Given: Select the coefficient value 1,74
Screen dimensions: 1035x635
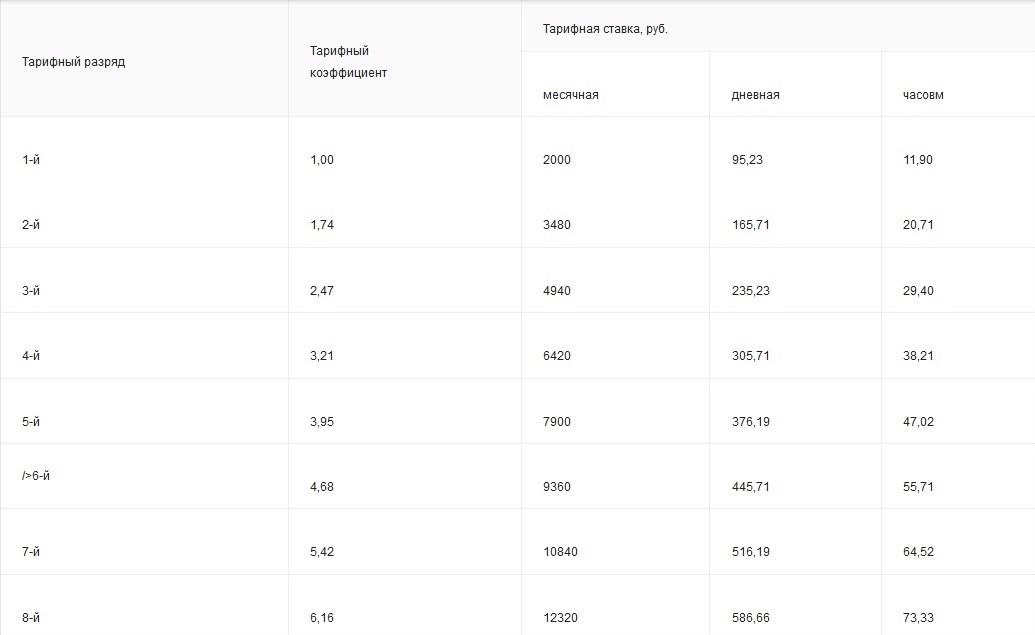Looking at the screenshot, I should [322, 225].
